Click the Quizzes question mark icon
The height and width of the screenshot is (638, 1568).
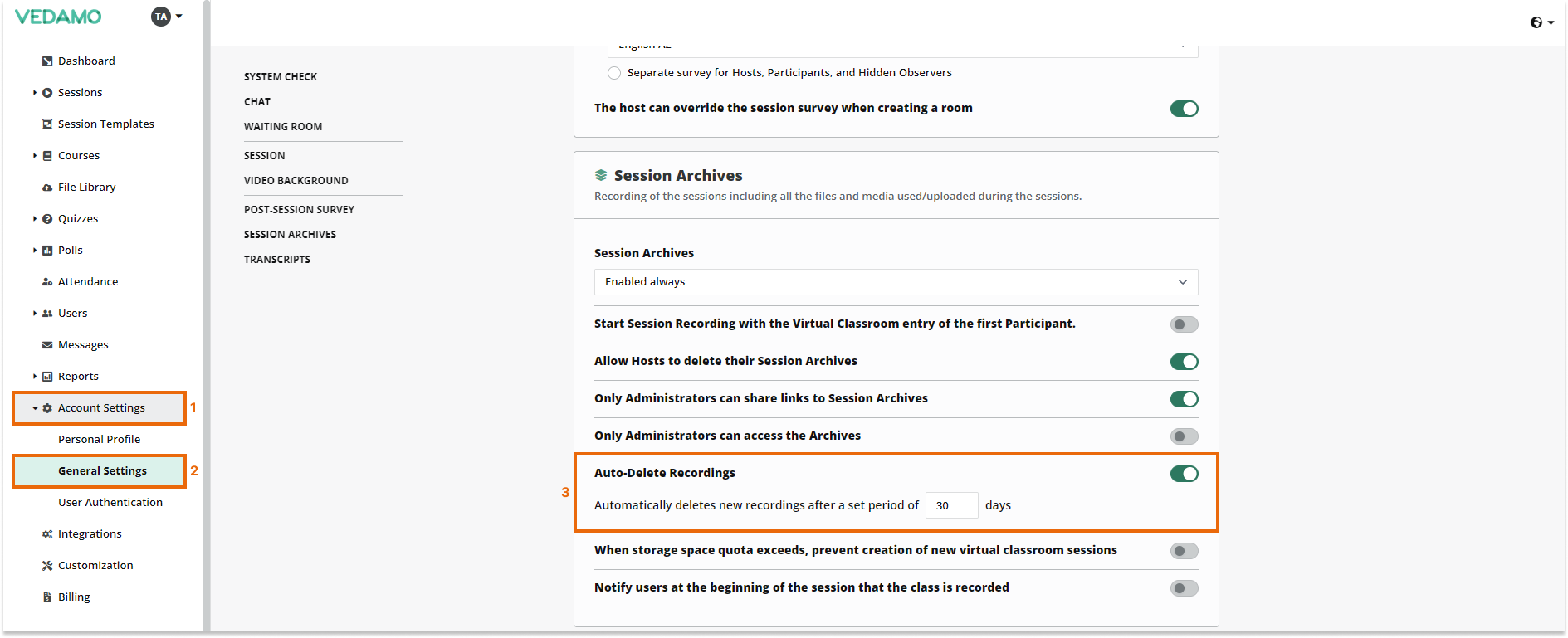click(47, 219)
